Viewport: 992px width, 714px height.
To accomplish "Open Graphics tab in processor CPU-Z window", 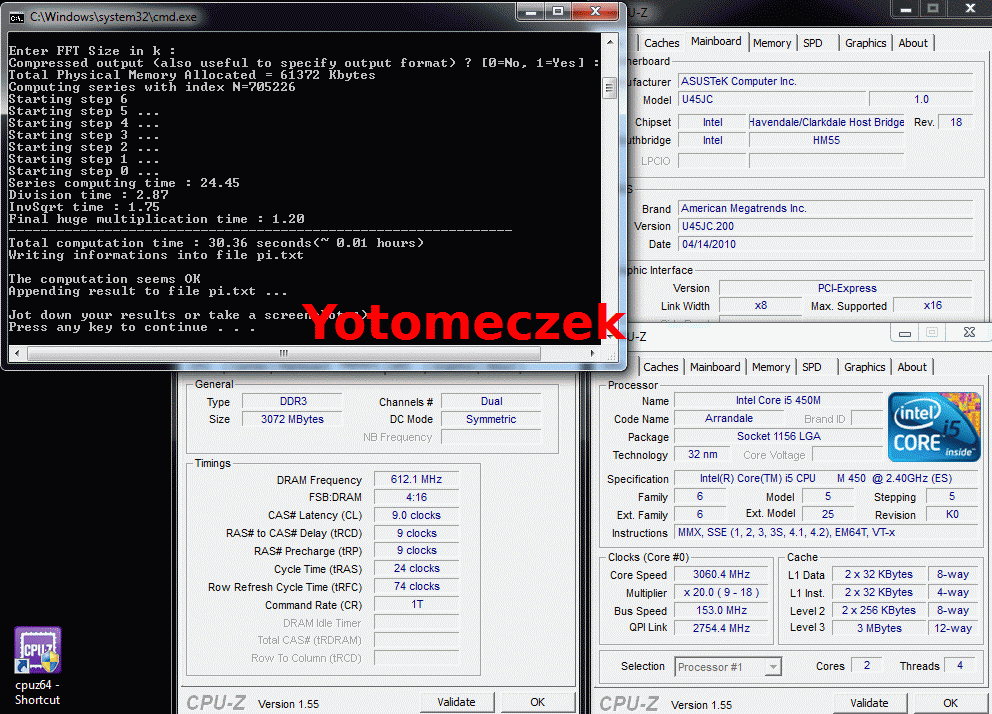I will [864, 367].
